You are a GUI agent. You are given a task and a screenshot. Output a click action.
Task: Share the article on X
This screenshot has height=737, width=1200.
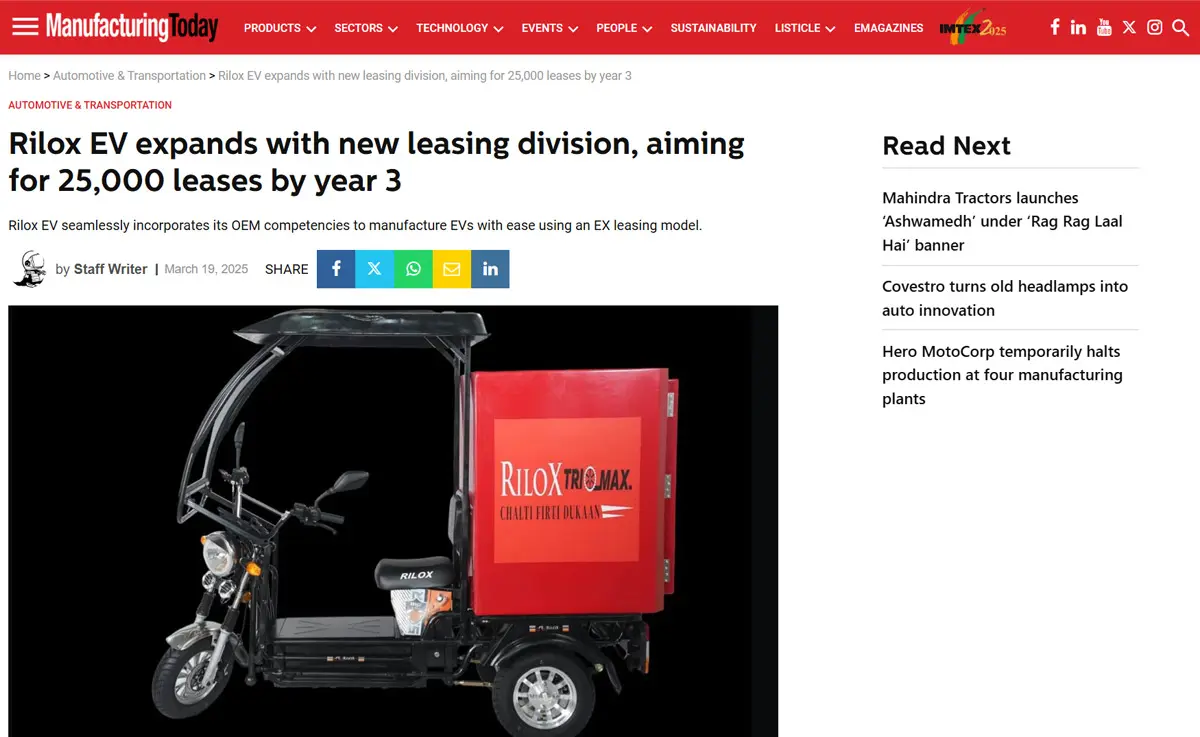coord(374,269)
